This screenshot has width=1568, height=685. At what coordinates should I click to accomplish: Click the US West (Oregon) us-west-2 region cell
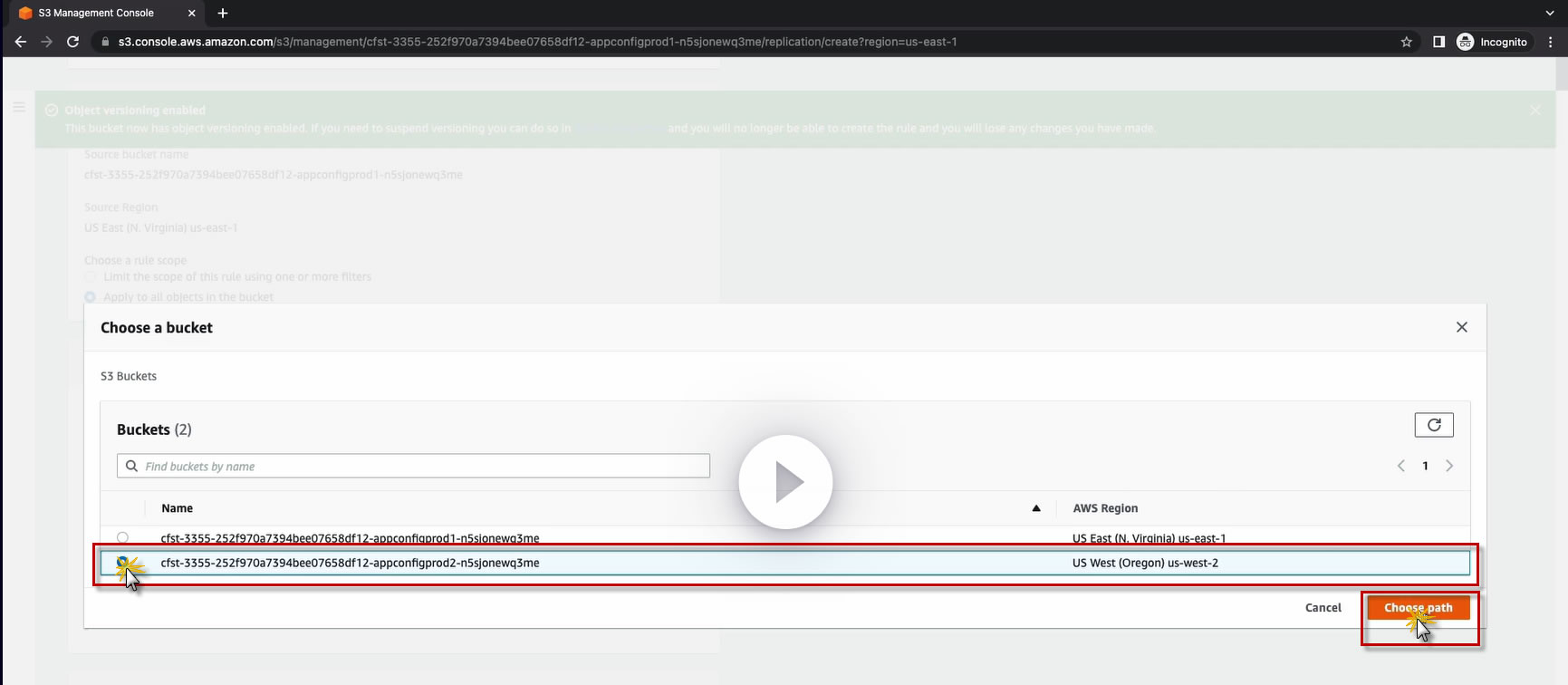click(x=1145, y=563)
